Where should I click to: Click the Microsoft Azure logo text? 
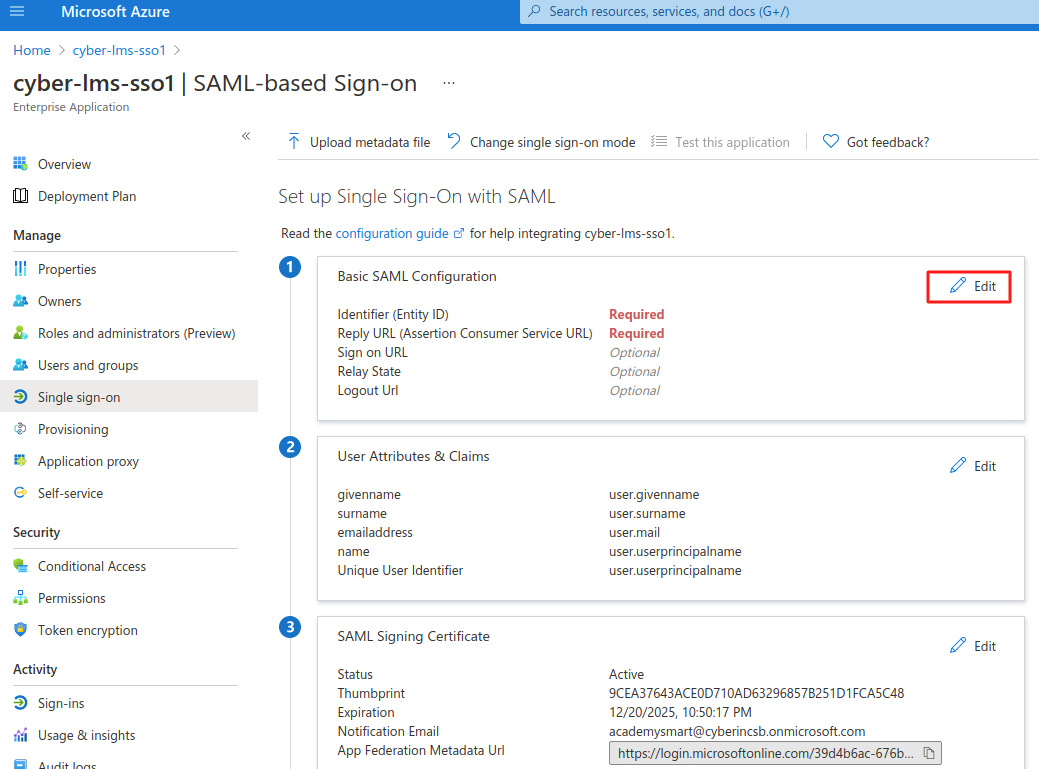coord(115,11)
